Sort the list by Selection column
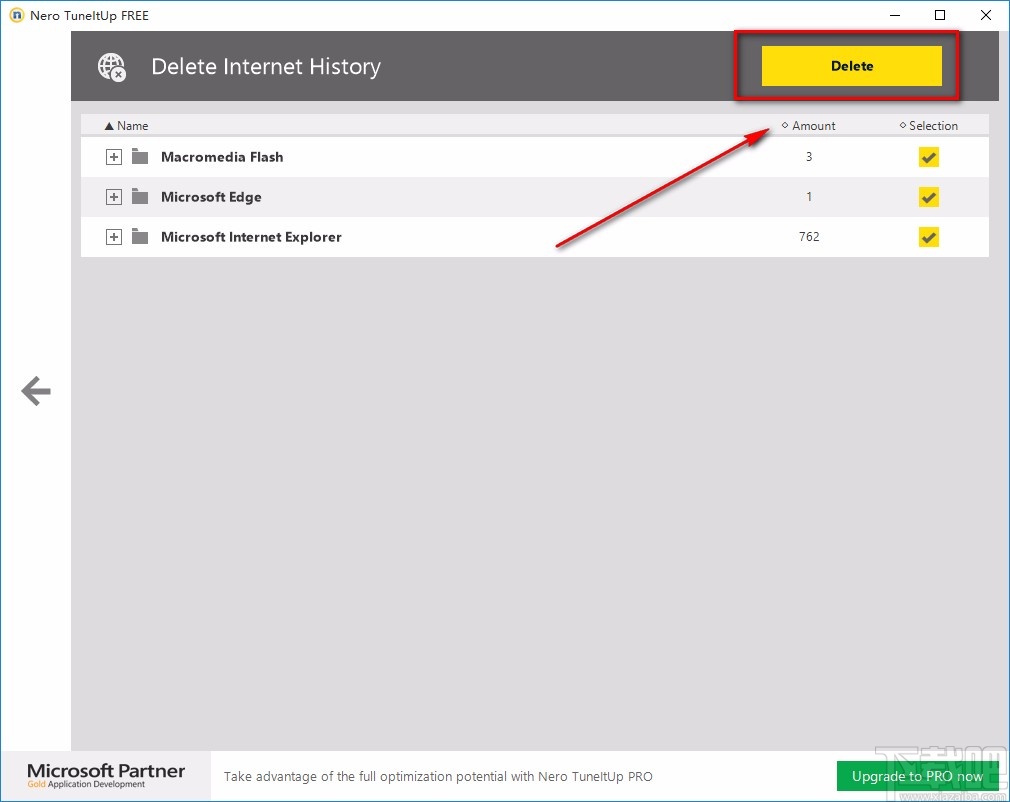Screen dimensions: 1010x802 (x=928, y=126)
